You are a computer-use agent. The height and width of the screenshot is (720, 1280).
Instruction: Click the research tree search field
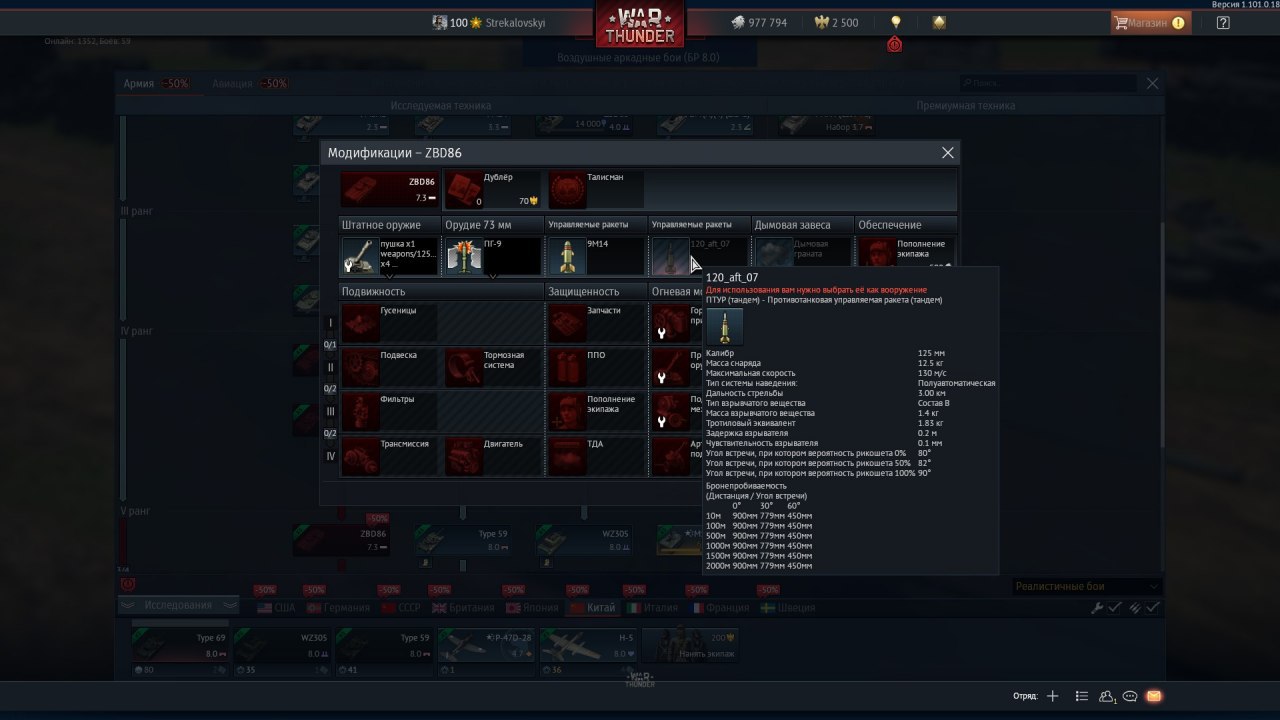[1050, 84]
